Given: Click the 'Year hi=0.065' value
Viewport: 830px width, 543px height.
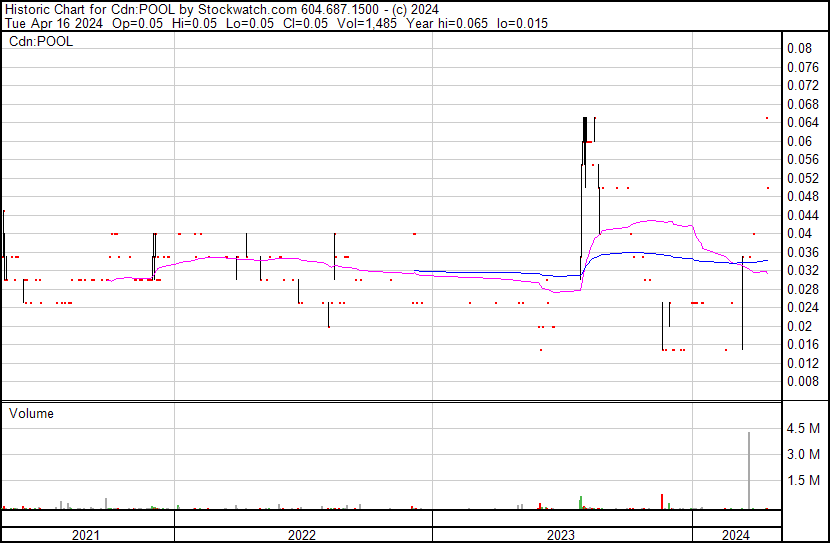Looking at the screenshot, I should click(447, 23).
